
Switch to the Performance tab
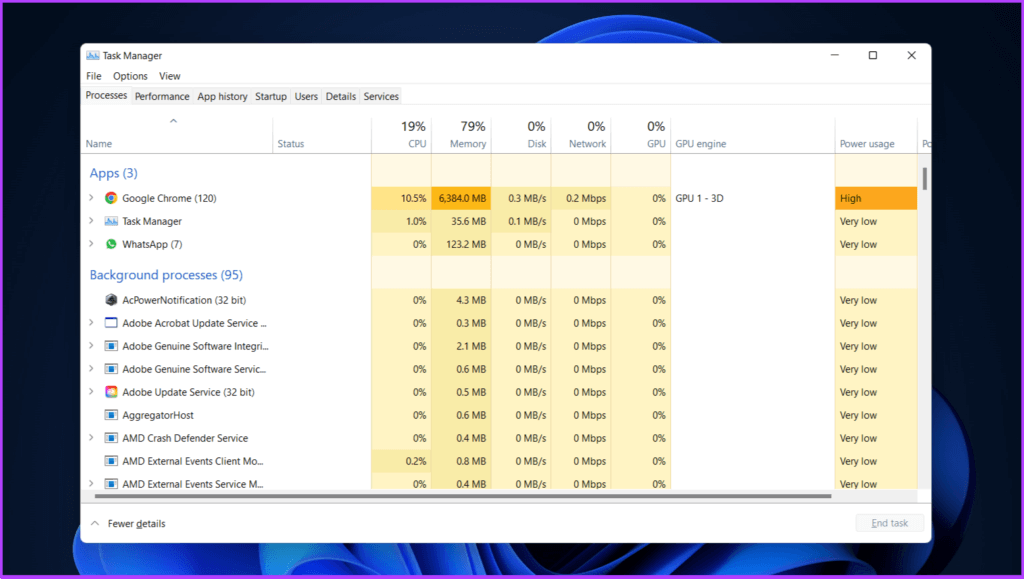coord(162,96)
